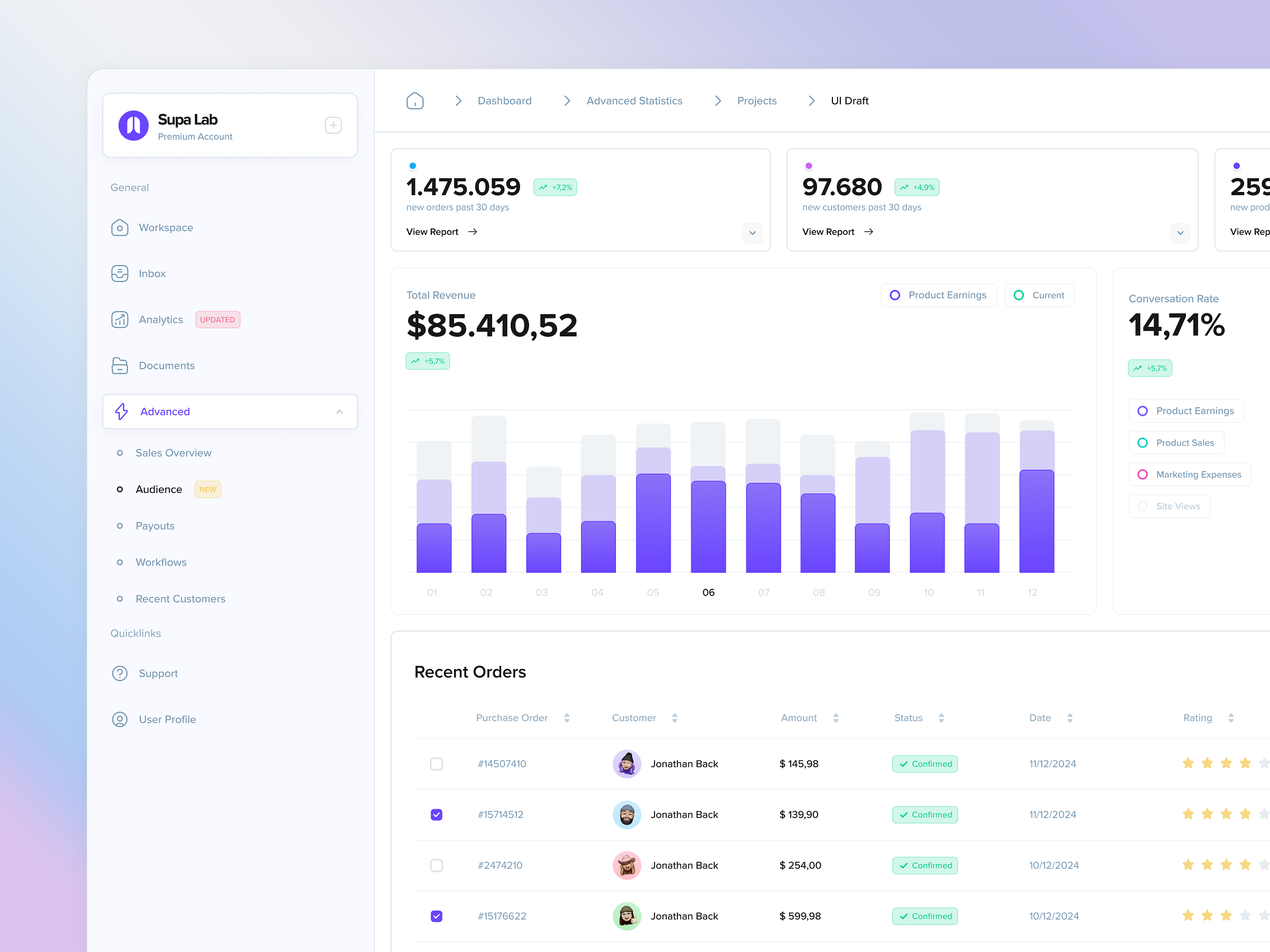Open User Profile from sidebar icon
This screenshot has width=1270, height=952.
(120, 719)
